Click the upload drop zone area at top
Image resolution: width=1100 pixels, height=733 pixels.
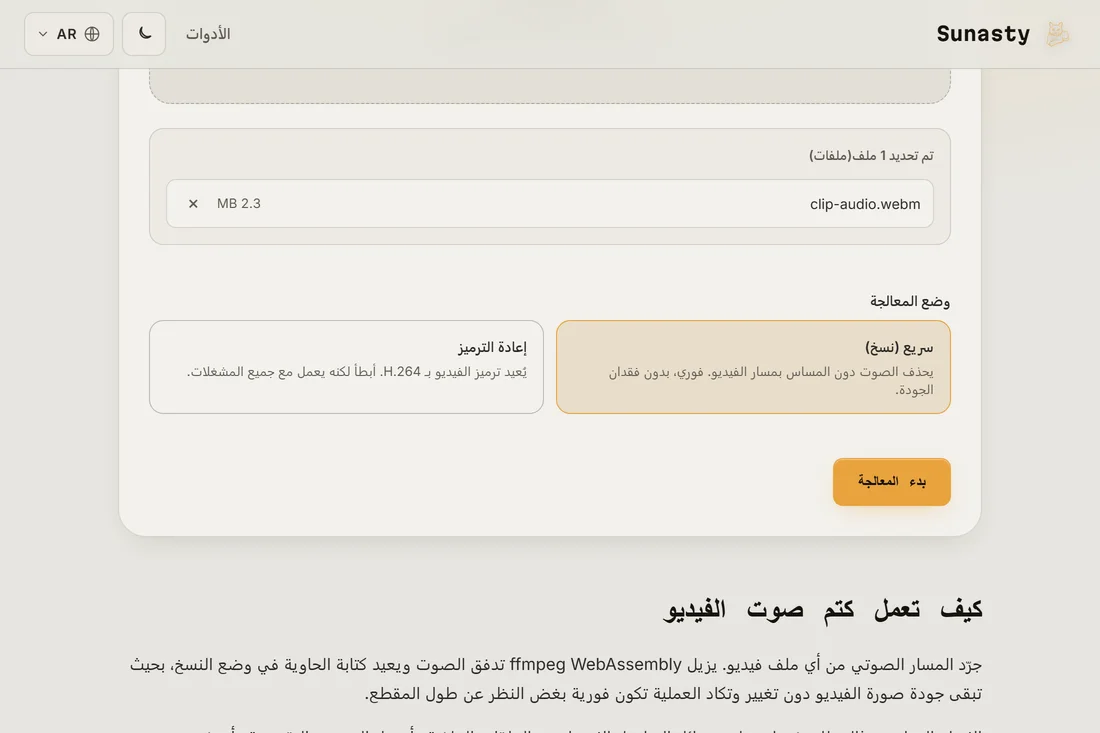tap(549, 85)
